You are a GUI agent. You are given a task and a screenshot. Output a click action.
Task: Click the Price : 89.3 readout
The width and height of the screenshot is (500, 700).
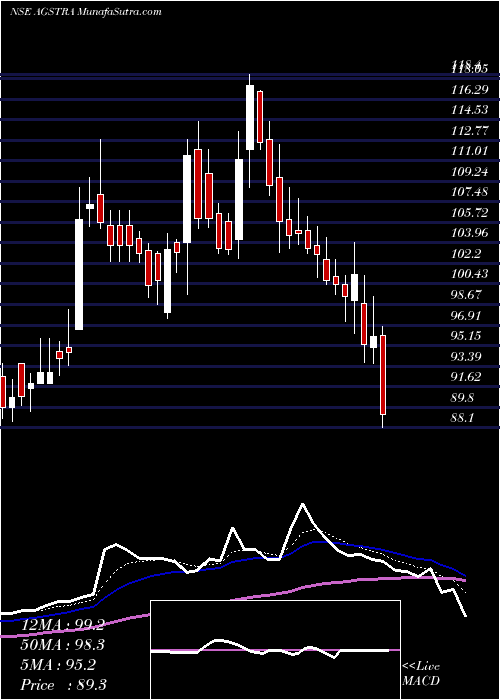63,685
